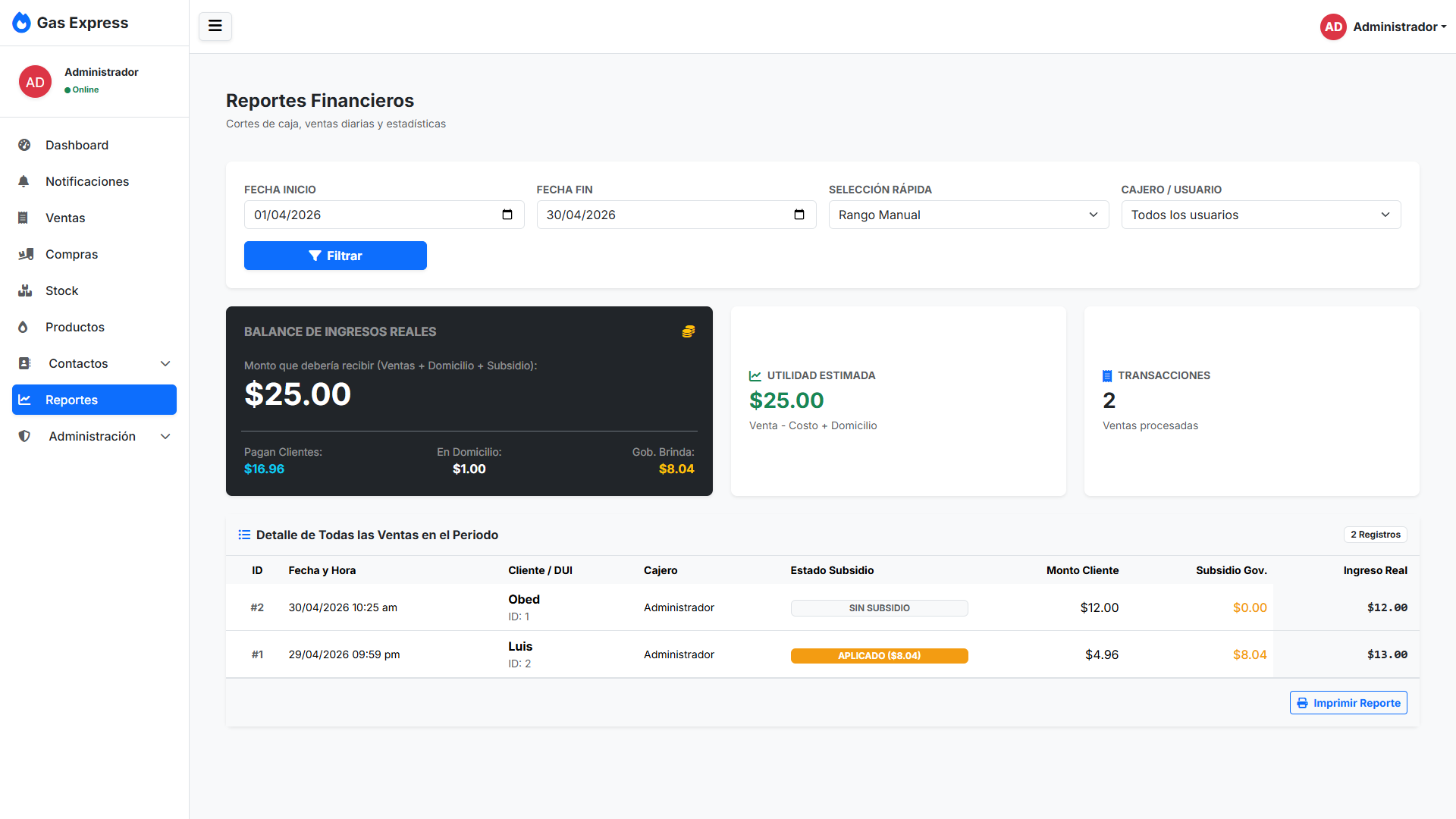Open the Dashboard page
The image size is (1456, 819).
(x=94, y=145)
